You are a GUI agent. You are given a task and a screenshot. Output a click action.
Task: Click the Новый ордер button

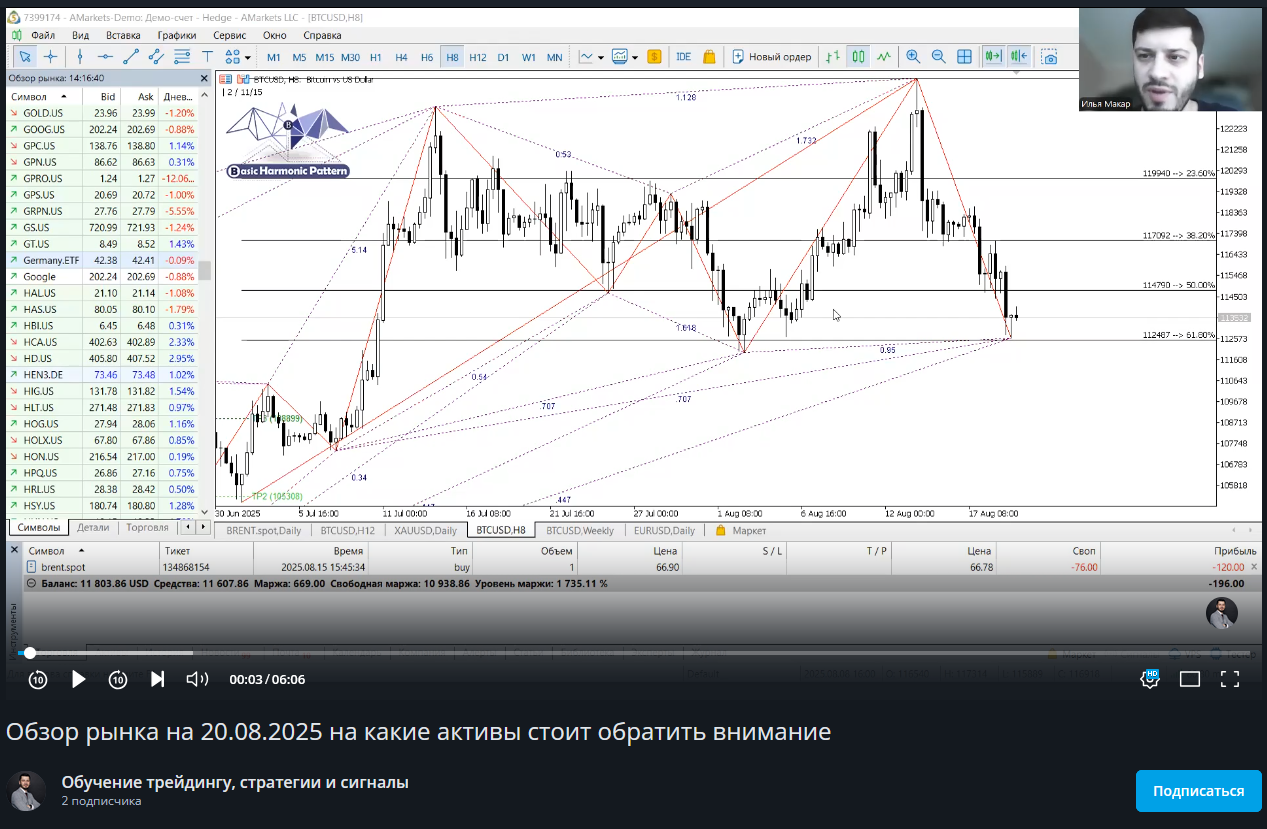770,57
